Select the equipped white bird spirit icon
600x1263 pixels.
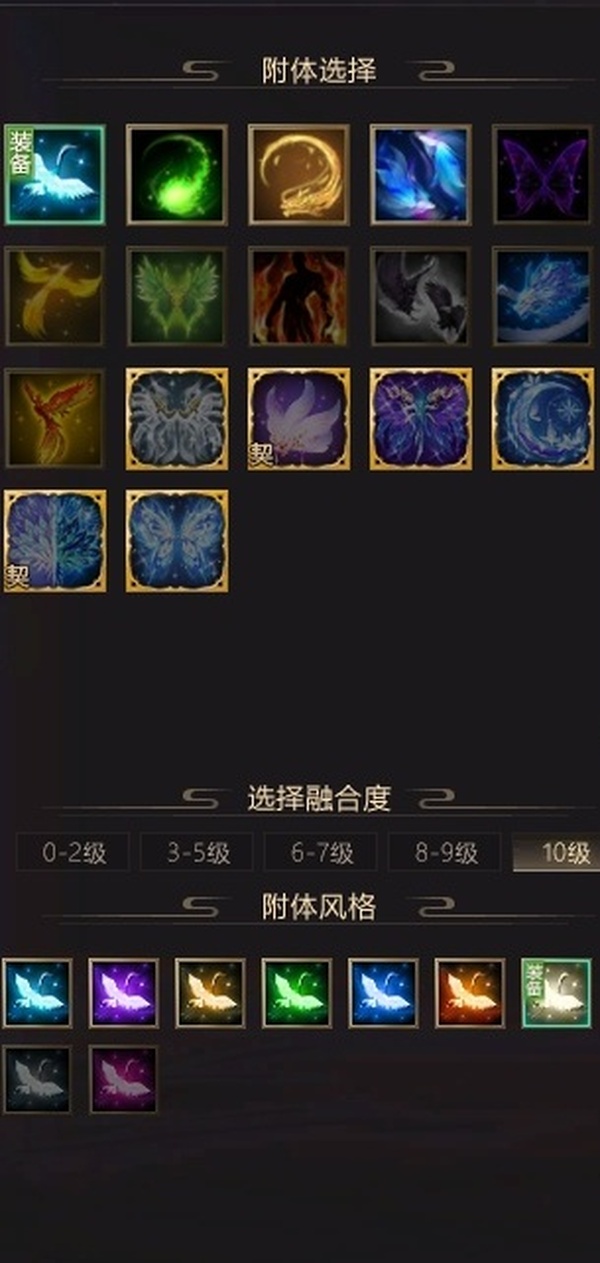coord(55,174)
